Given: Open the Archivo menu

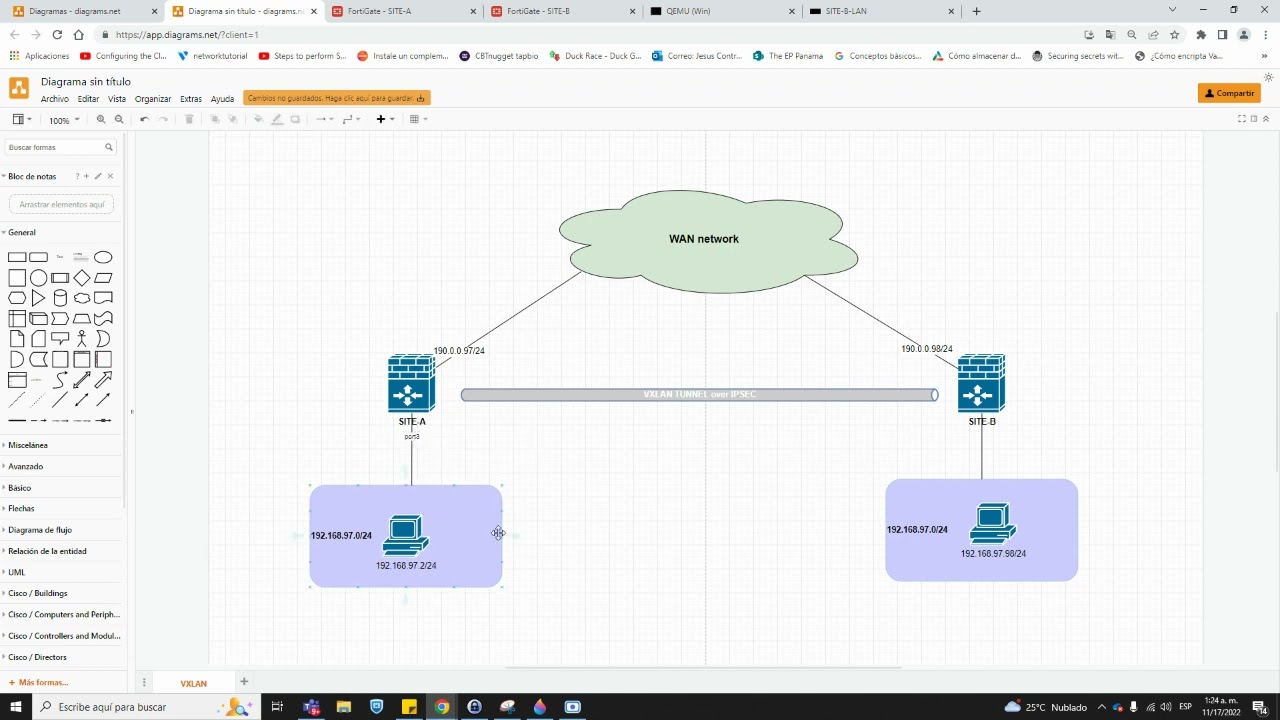Looking at the screenshot, I should click(x=55, y=99).
